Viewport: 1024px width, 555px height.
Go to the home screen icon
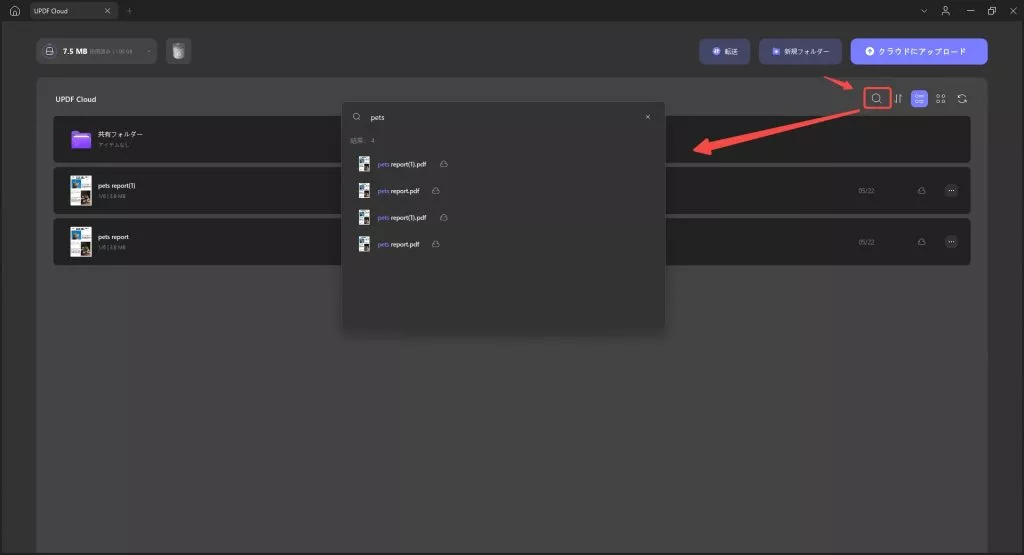pos(14,10)
